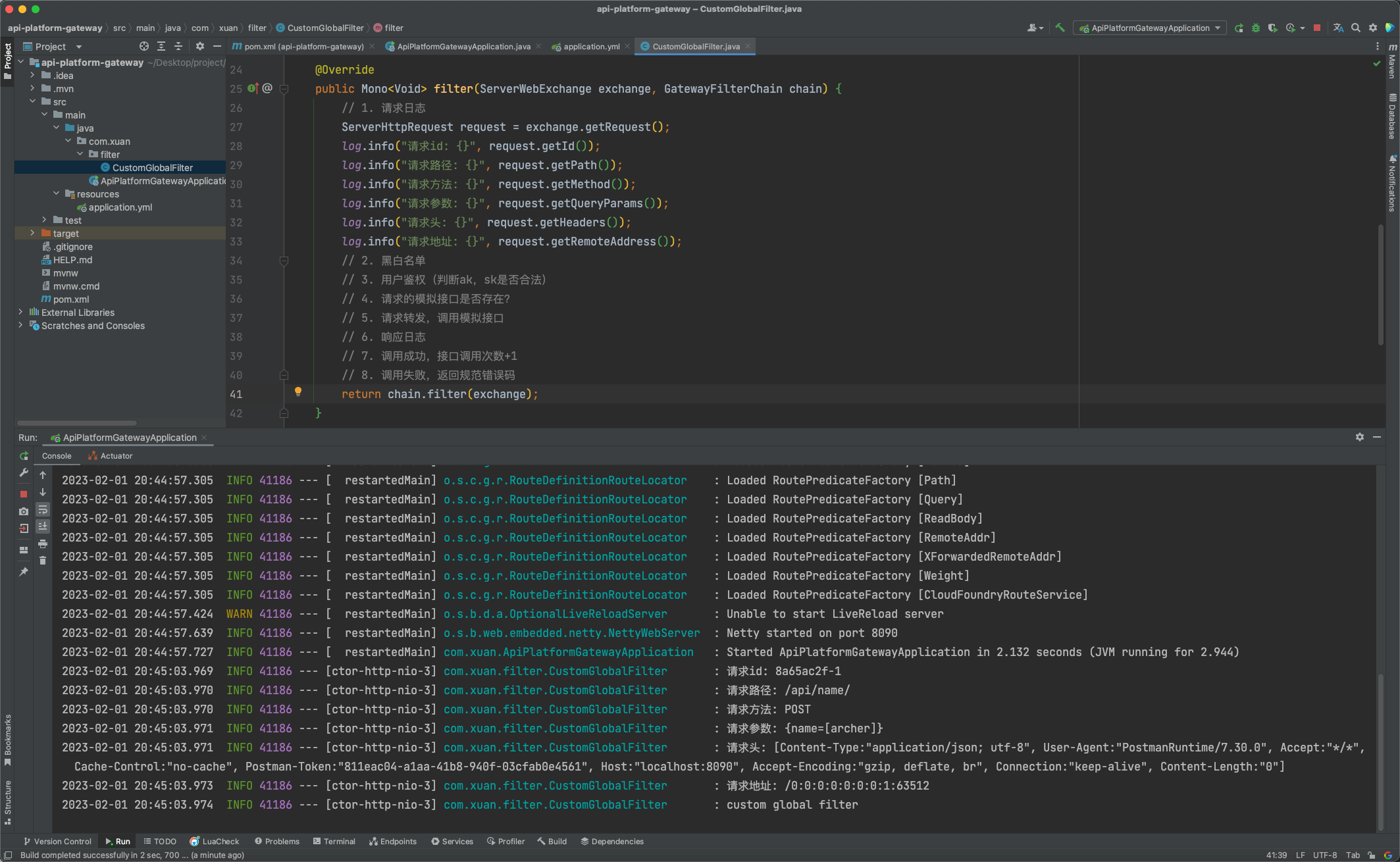Click the Rerun application icon in Run panel
This screenshot has height=862, width=1400.
point(24,456)
